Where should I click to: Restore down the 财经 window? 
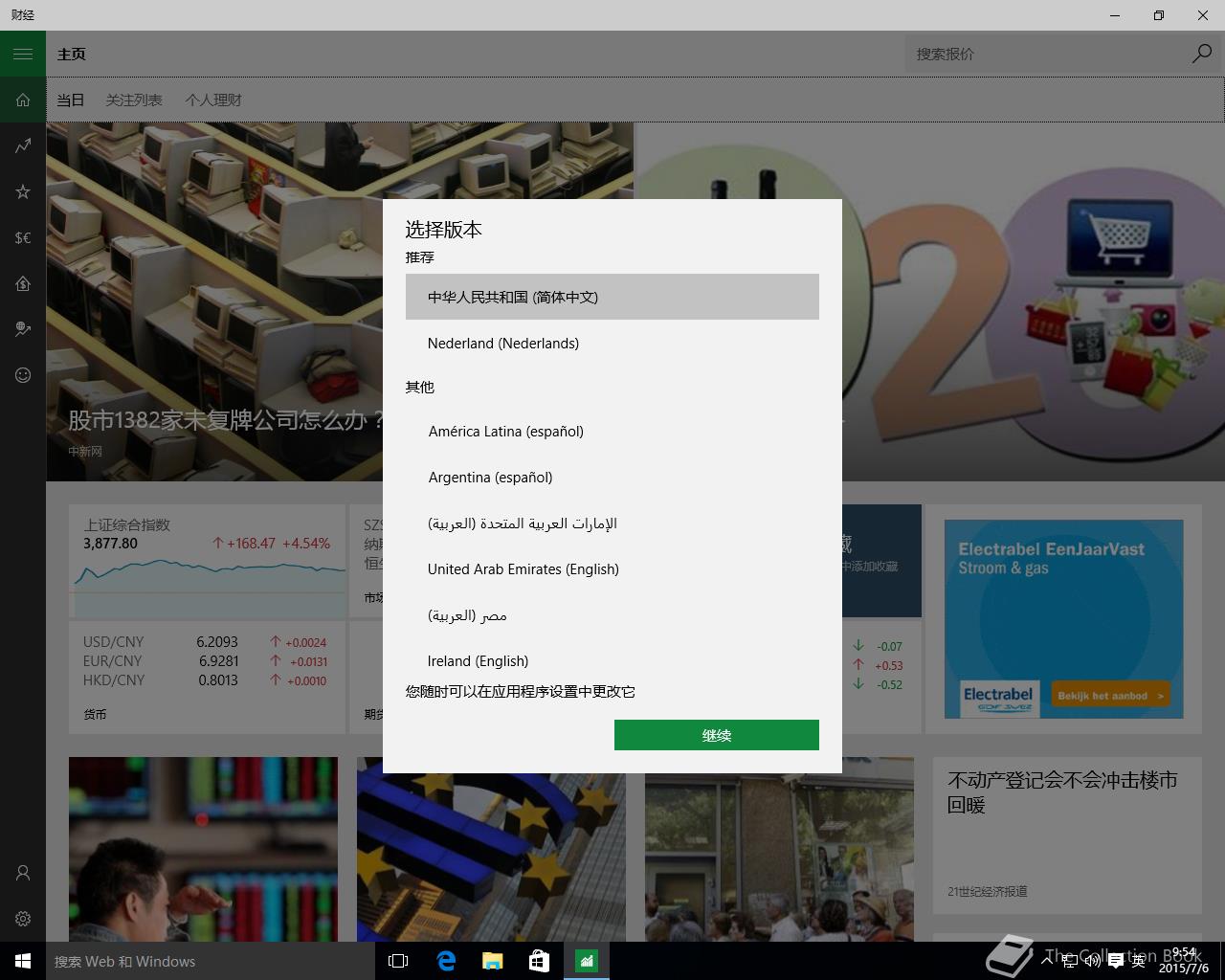coord(1159,15)
